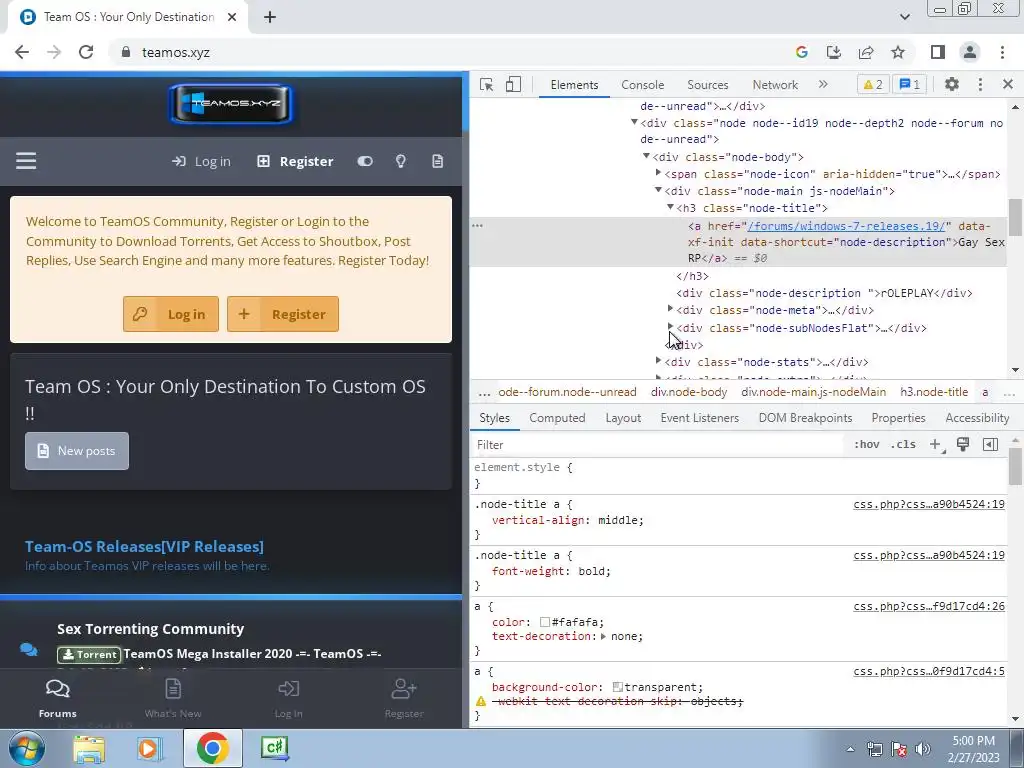Bookmark this page with the star icon
The height and width of the screenshot is (768, 1024).
point(898,52)
